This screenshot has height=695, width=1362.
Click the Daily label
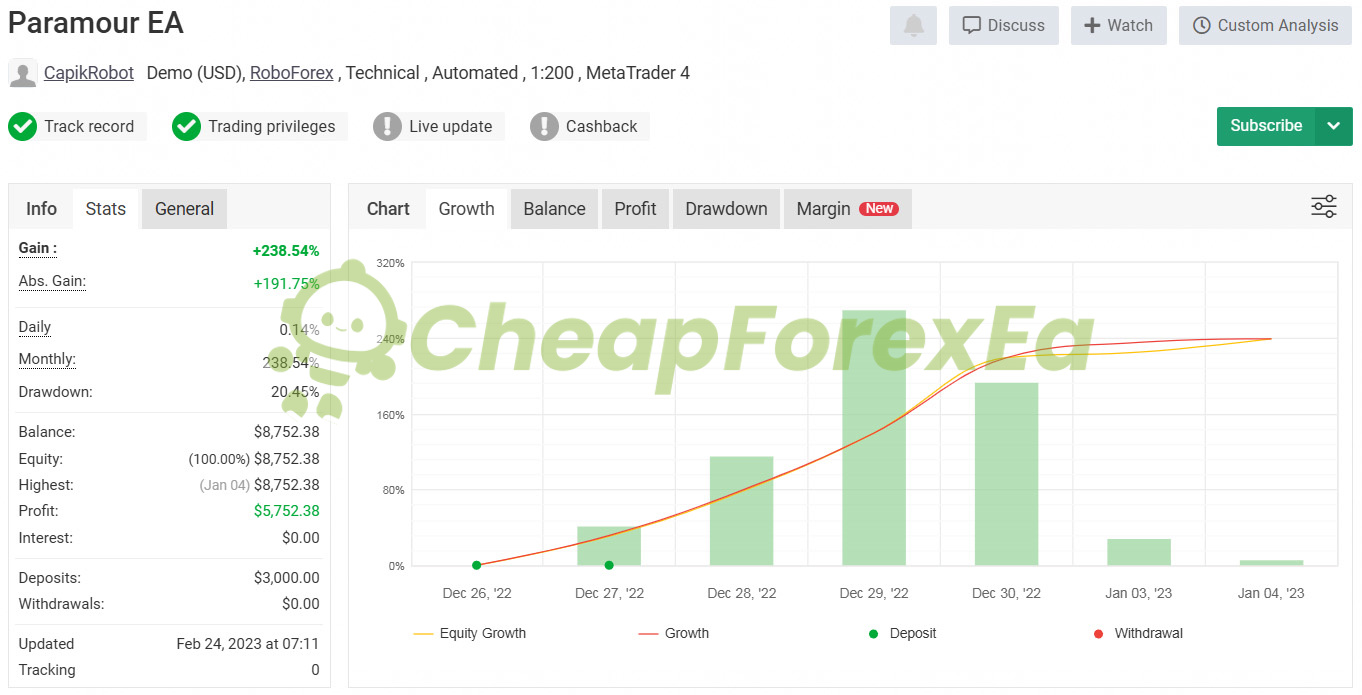(35, 327)
